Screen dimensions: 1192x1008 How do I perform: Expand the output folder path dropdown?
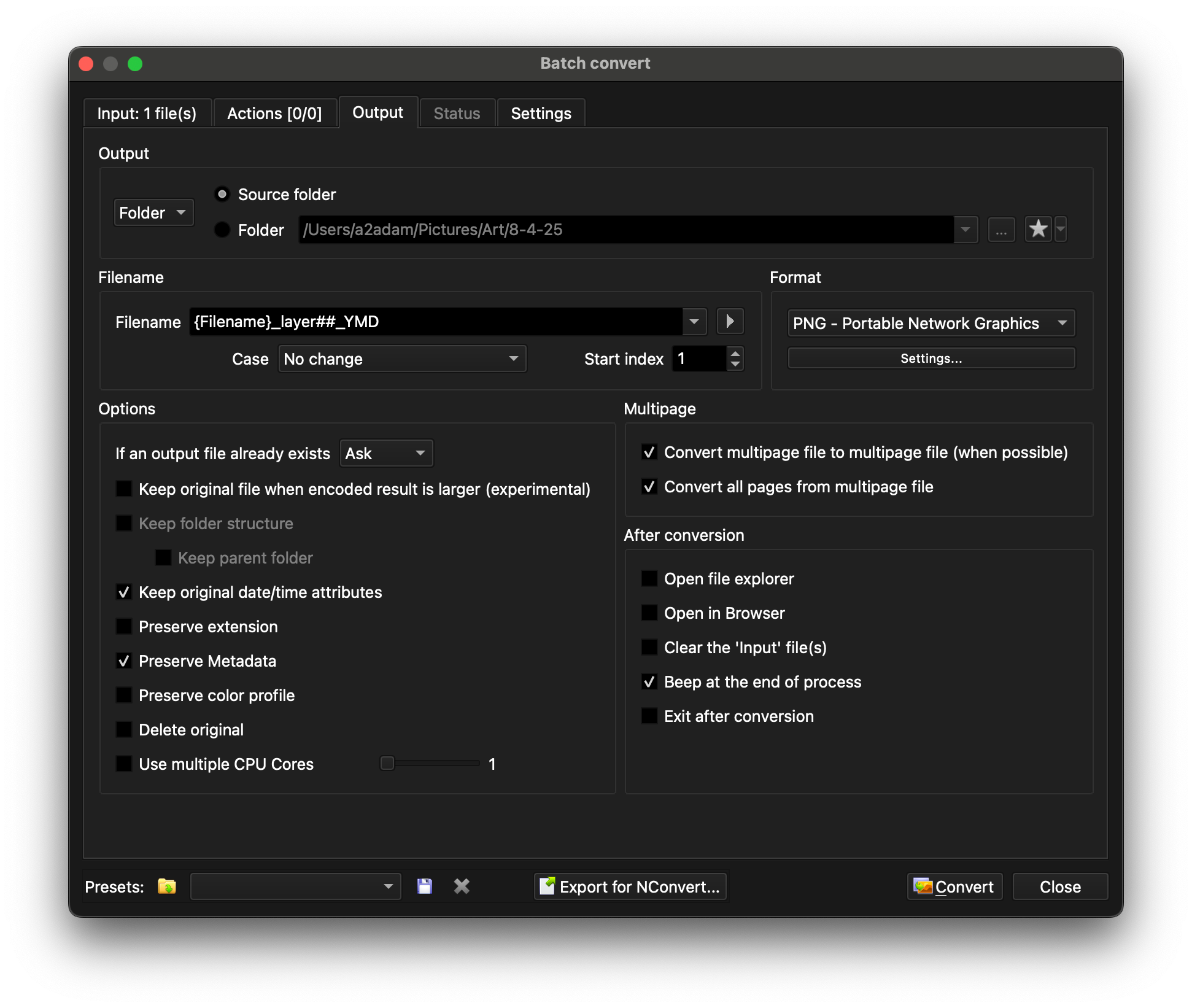966,230
